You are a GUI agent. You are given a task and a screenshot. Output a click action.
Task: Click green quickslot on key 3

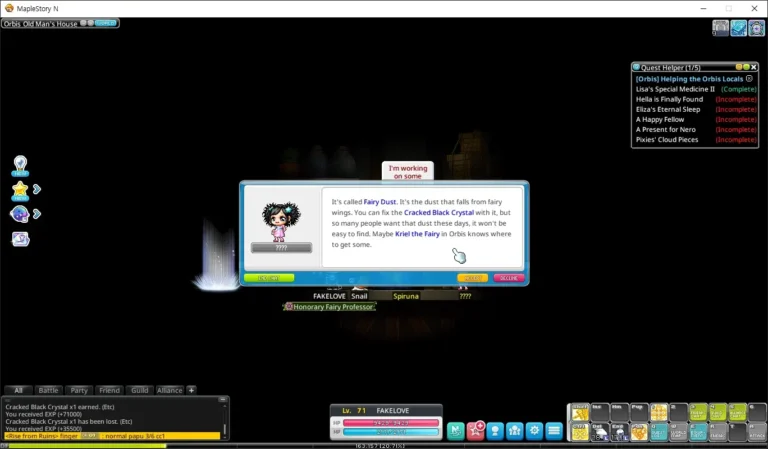click(698, 412)
